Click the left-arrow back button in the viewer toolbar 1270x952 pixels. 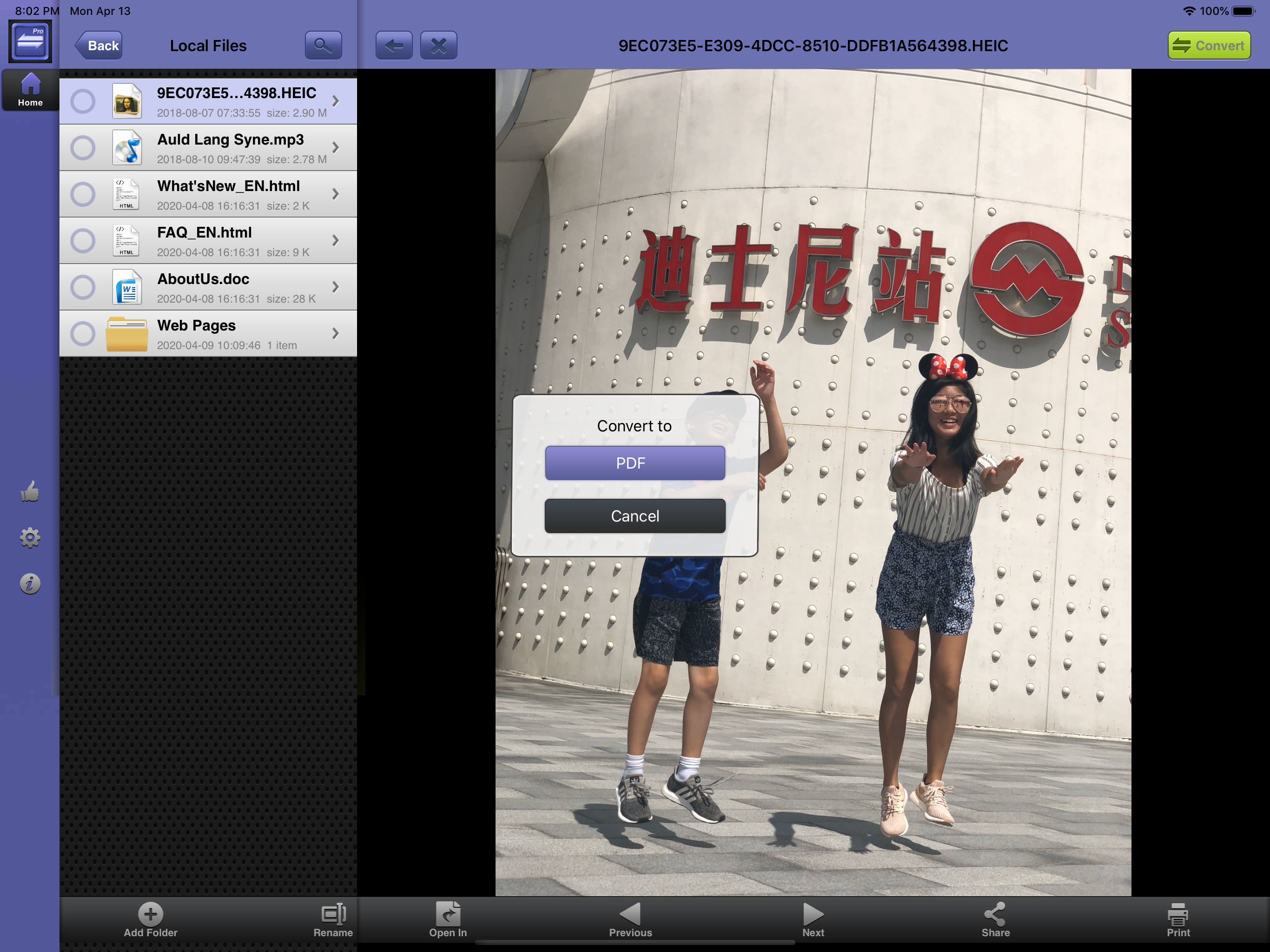tap(394, 46)
